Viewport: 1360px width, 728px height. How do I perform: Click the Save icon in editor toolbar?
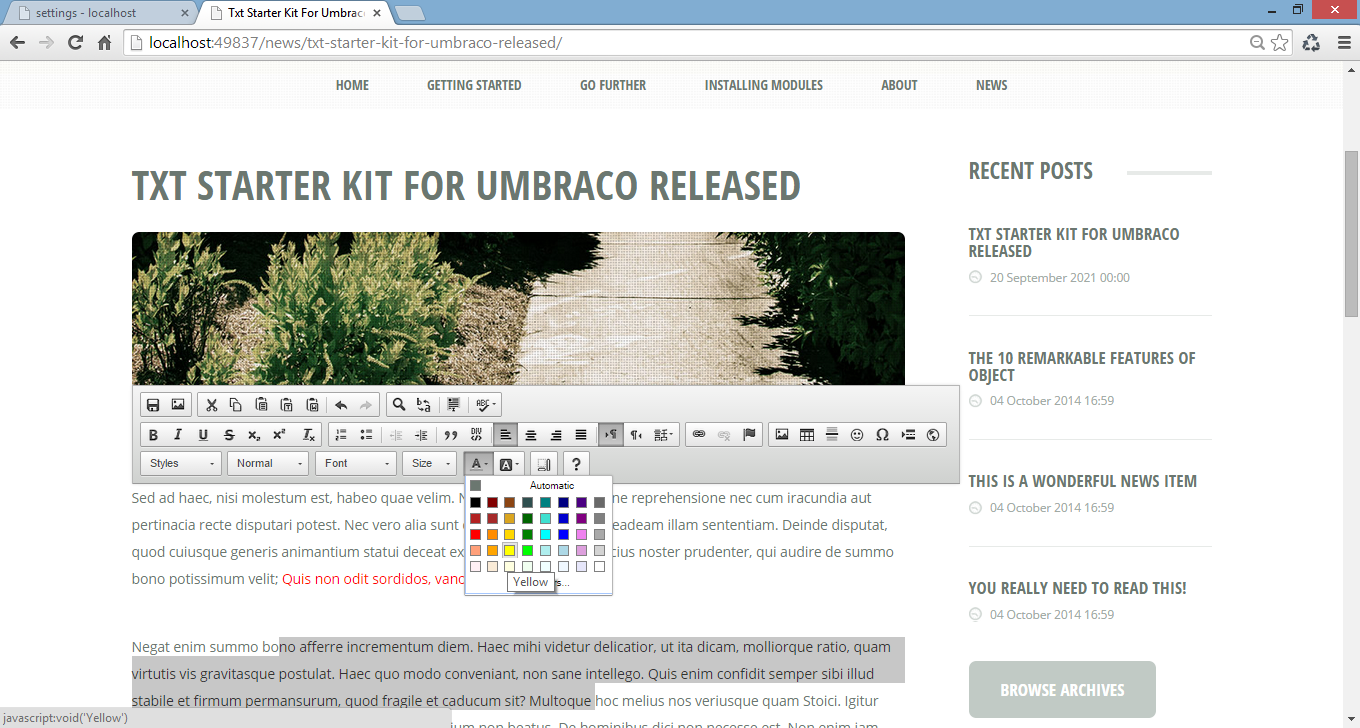[x=153, y=405]
